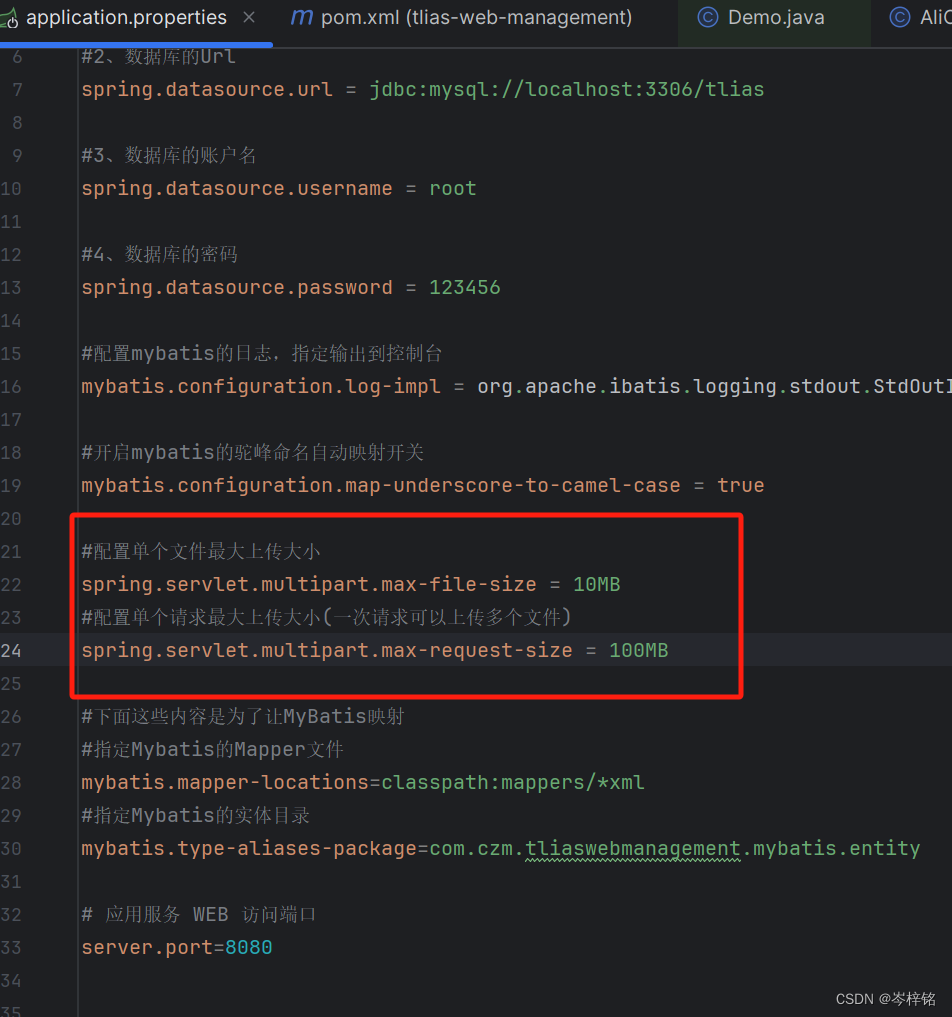The image size is (952, 1017).
Task: Click the underlined tliaswebmanagement word
Action: (x=632, y=849)
